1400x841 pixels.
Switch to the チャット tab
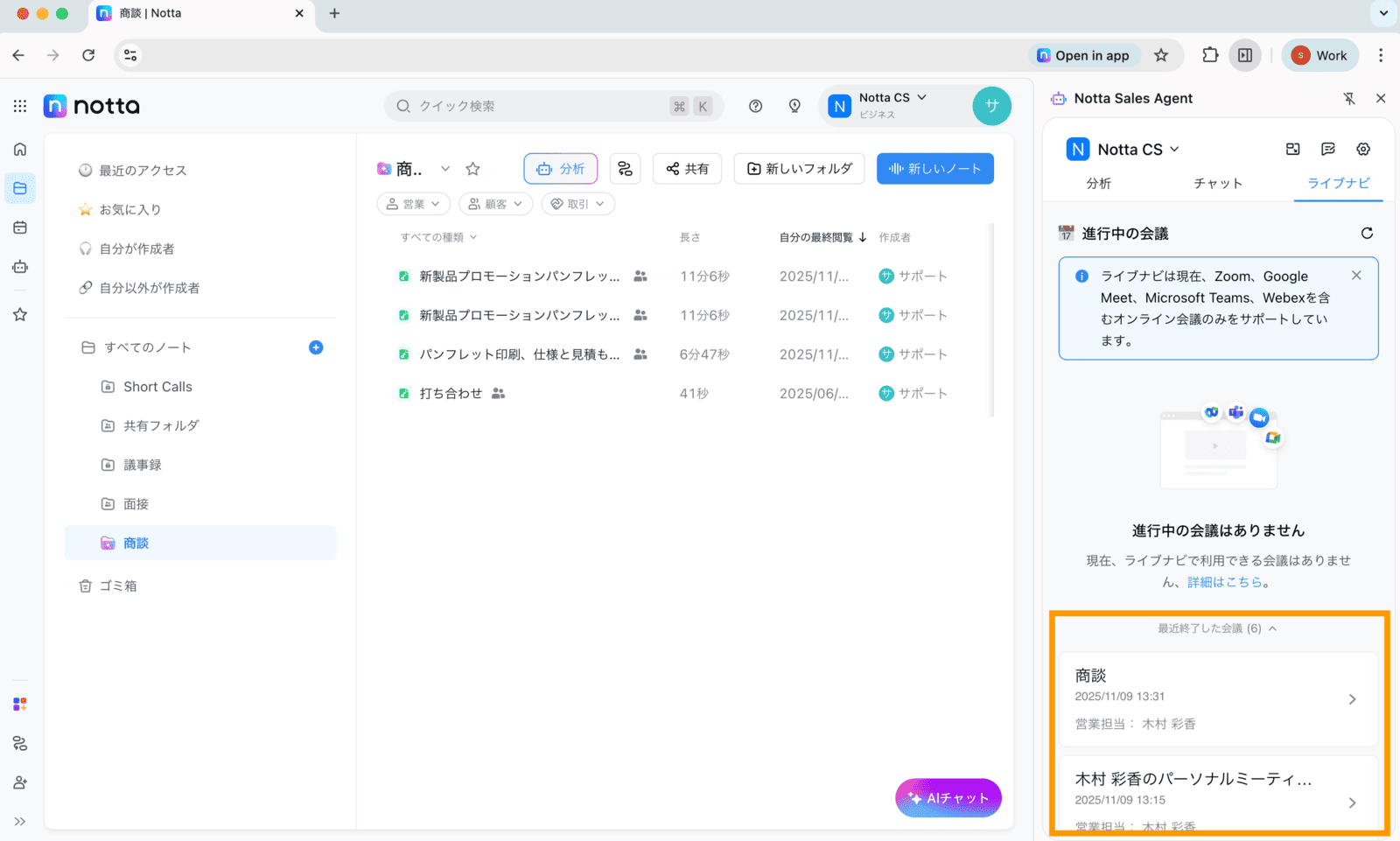coord(1218,183)
